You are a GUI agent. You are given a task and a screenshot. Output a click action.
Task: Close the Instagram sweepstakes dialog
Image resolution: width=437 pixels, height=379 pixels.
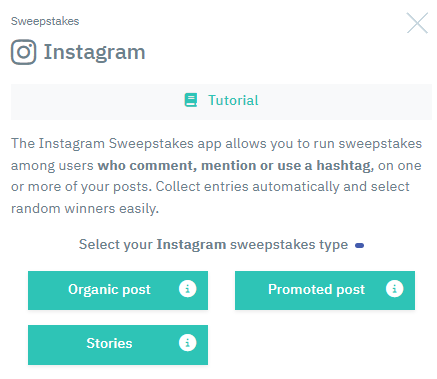click(x=417, y=23)
